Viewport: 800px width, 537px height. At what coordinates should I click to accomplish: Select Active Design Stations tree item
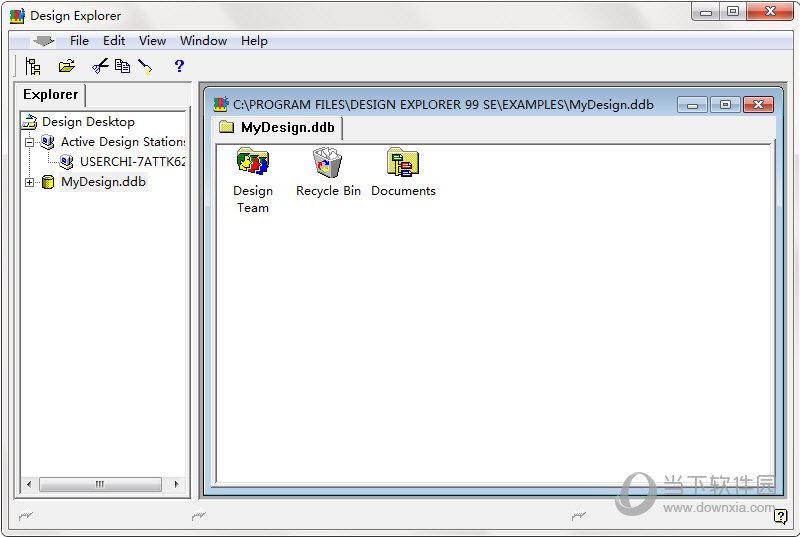pyautogui.click(x=123, y=141)
